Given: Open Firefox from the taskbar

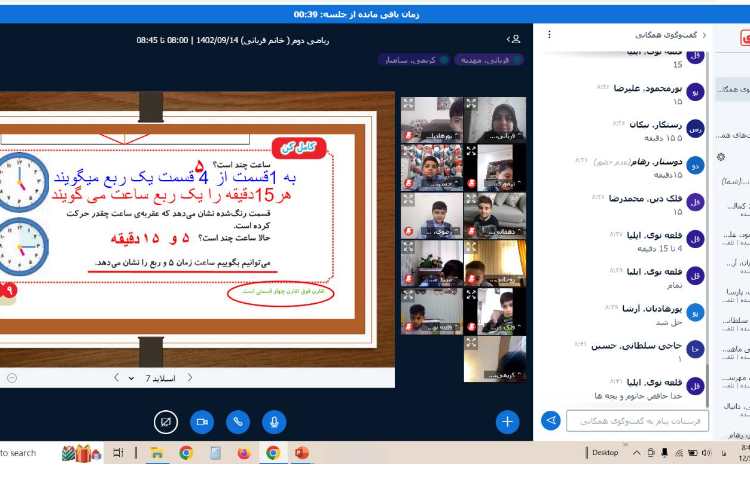Looking at the screenshot, I should [x=244, y=453].
